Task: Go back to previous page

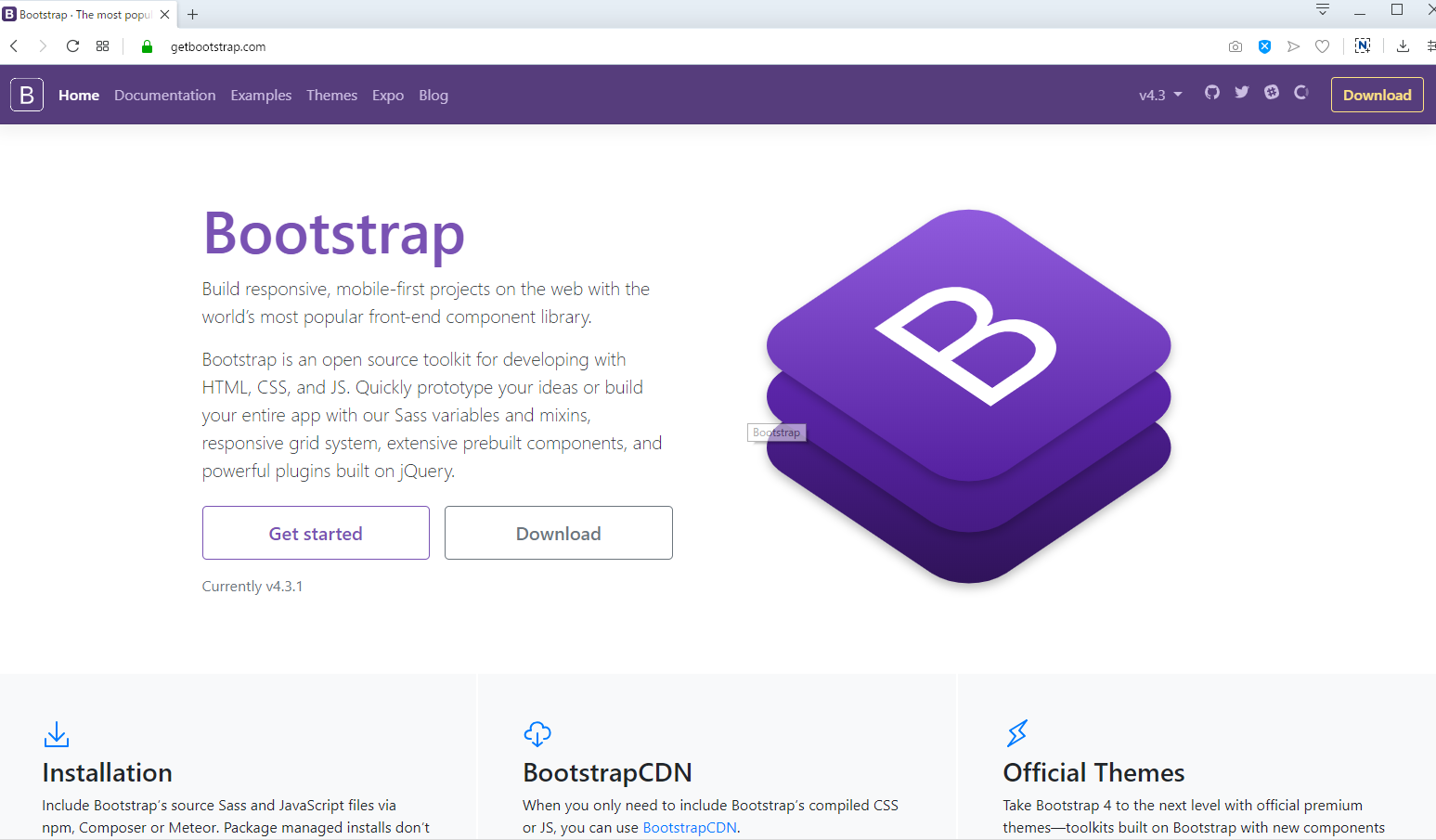Action: point(14,46)
